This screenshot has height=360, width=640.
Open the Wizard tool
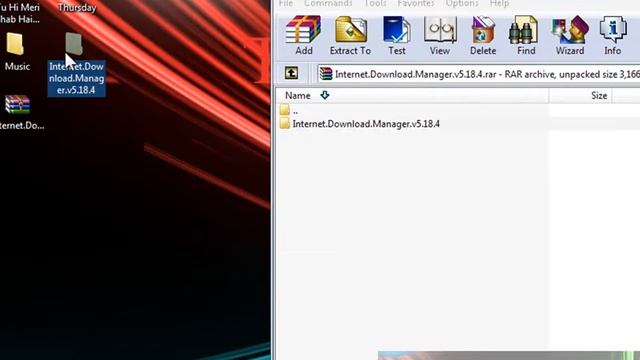click(570, 35)
